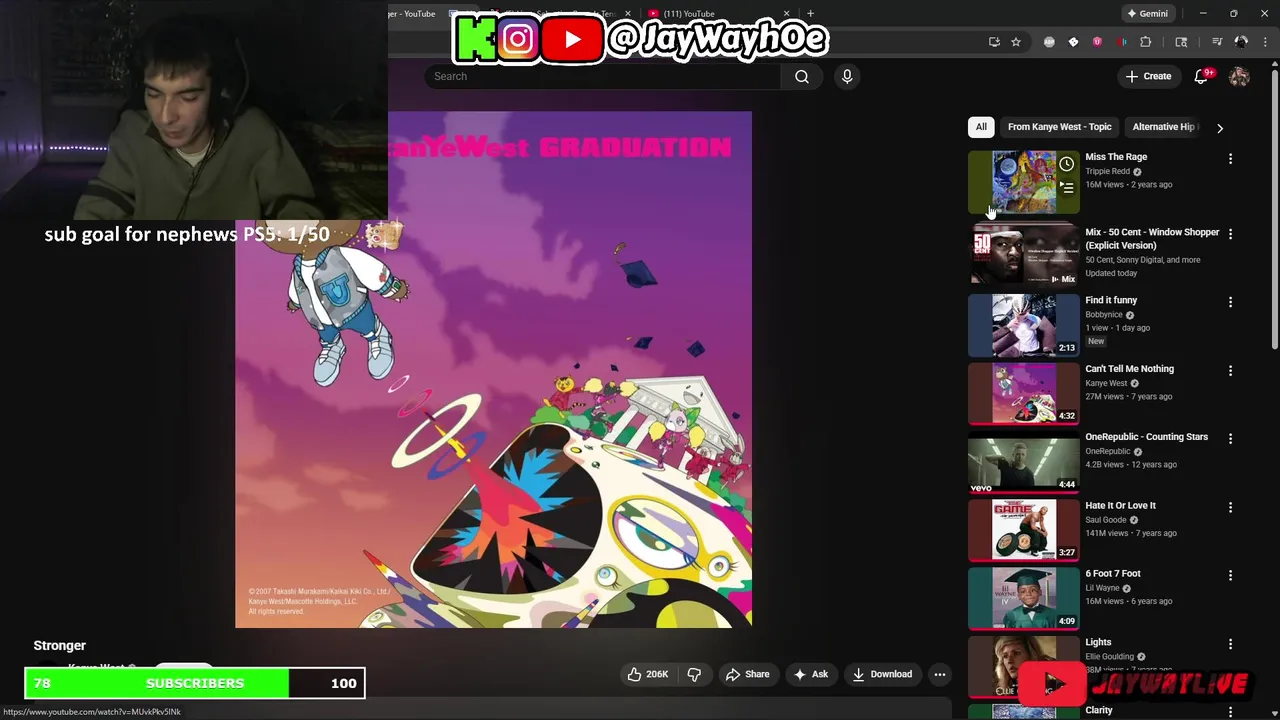1280x720 pixels.
Task: Download the video
Action: pos(882,674)
